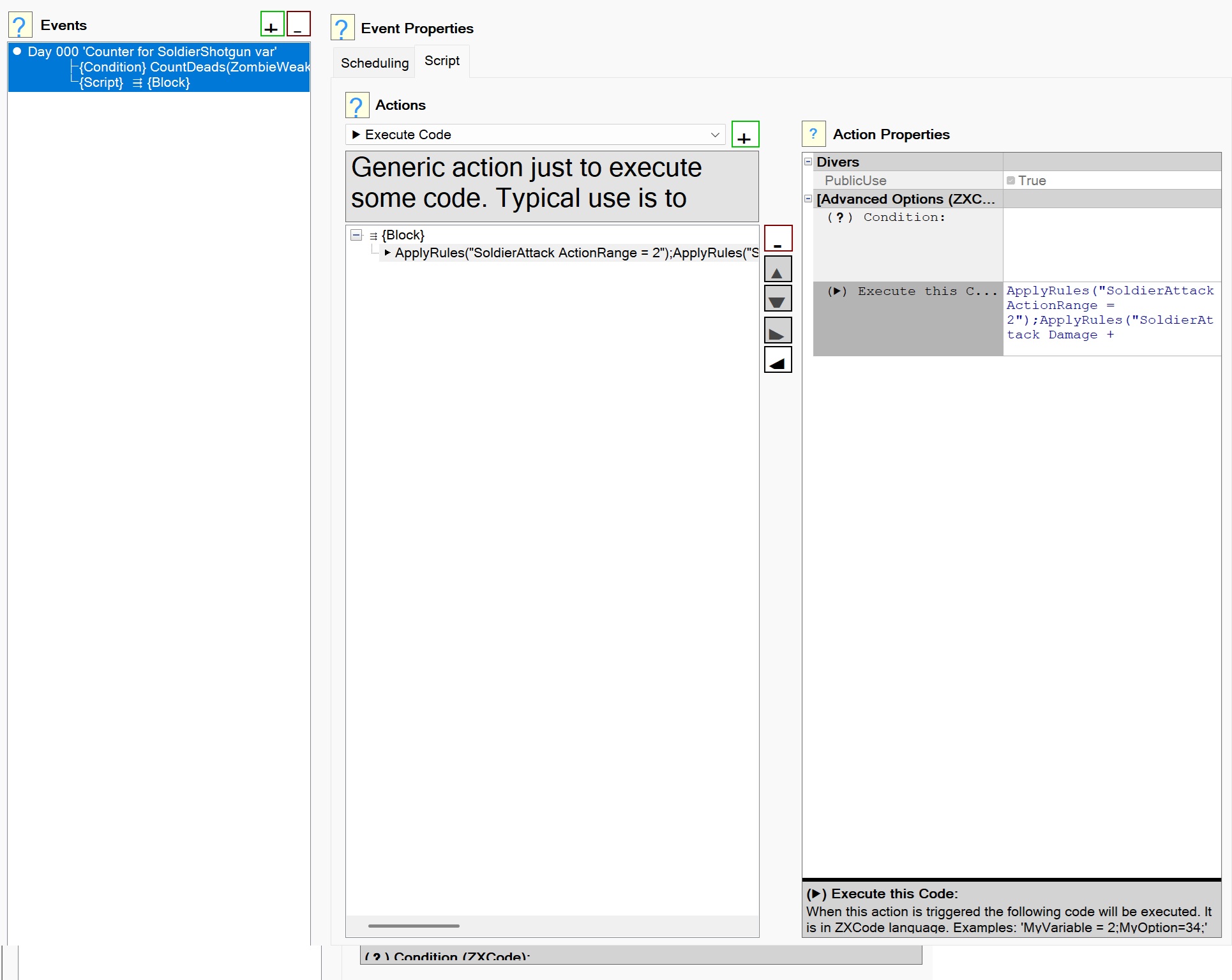Open the Events help question mark
The height and width of the screenshot is (980, 1232).
(20, 26)
